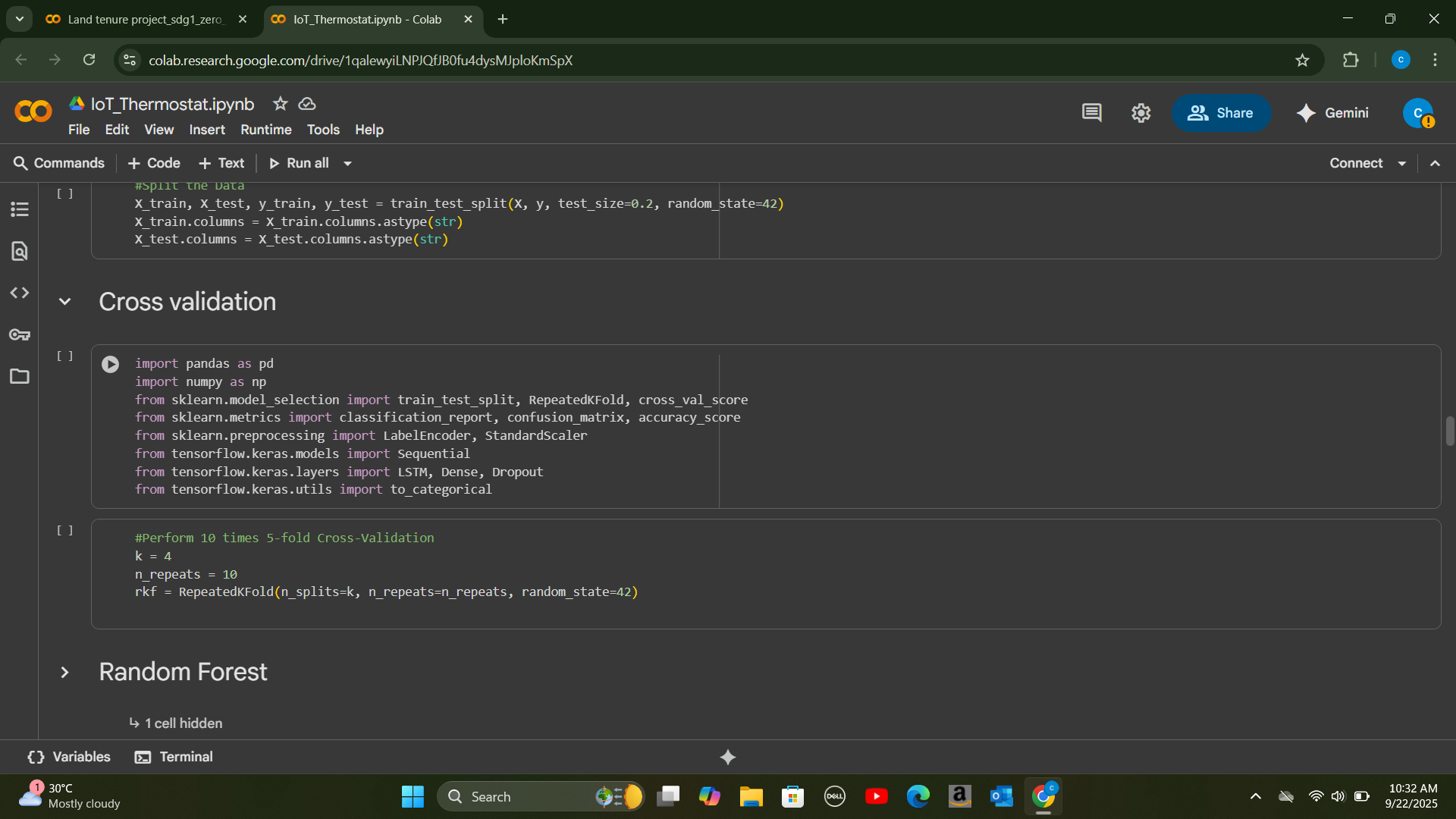Open the table of contents sidebar icon
The width and height of the screenshot is (1456, 819).
point(20,209)
